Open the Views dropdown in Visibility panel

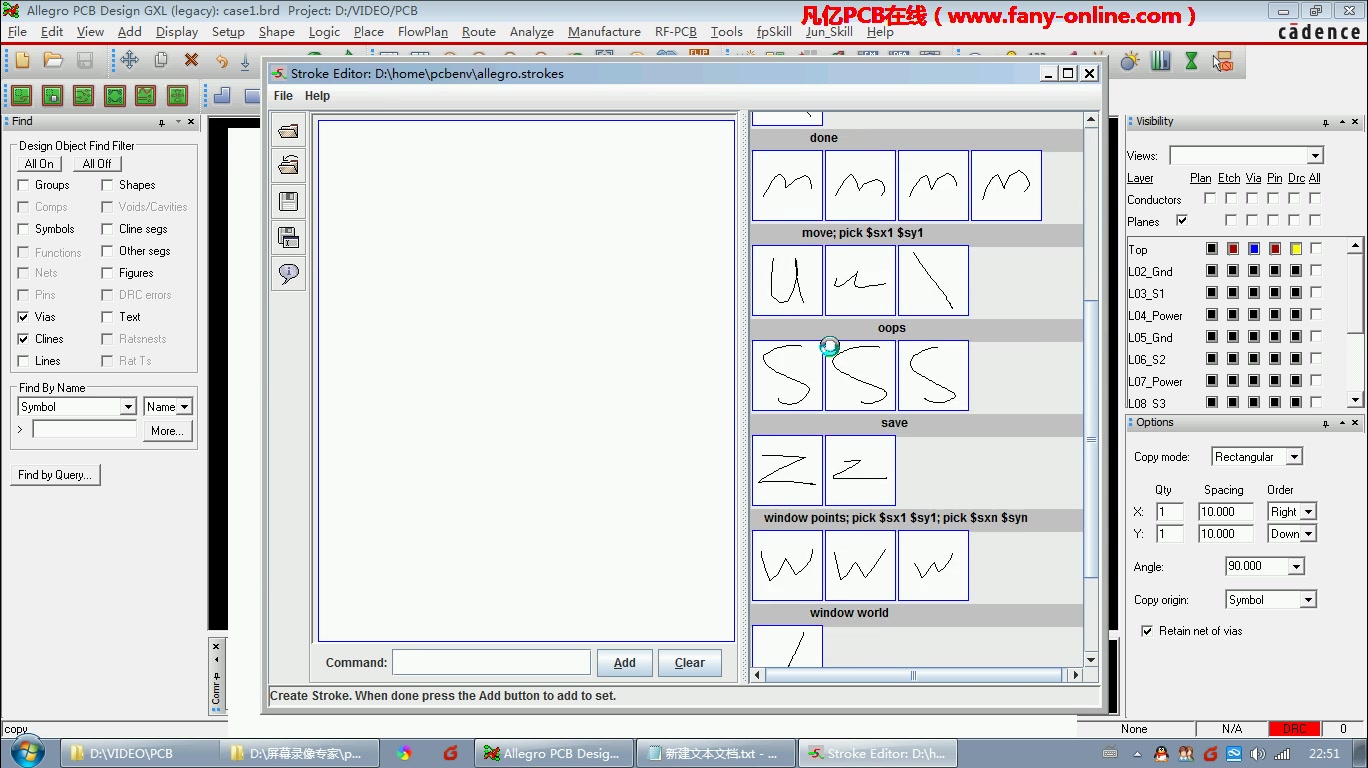(x=1315, y=156)
